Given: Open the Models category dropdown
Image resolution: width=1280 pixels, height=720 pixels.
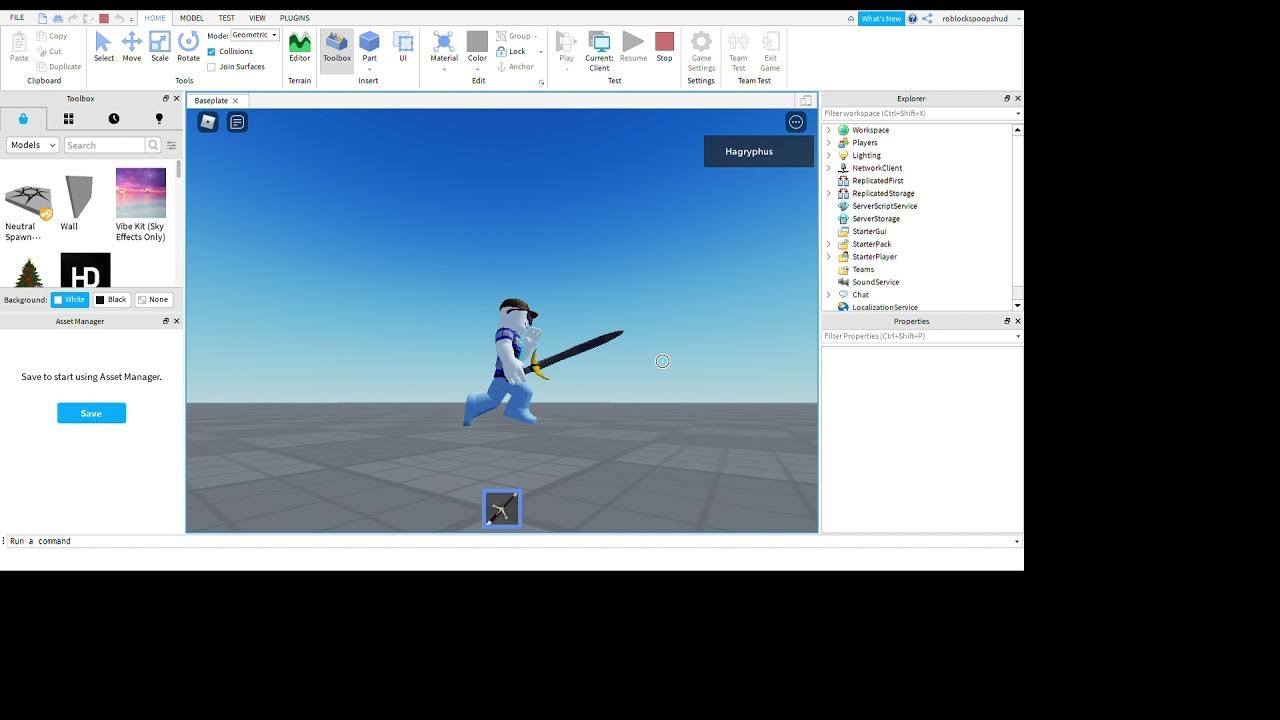Looking at the screenshot, I should tap(32, 145).
